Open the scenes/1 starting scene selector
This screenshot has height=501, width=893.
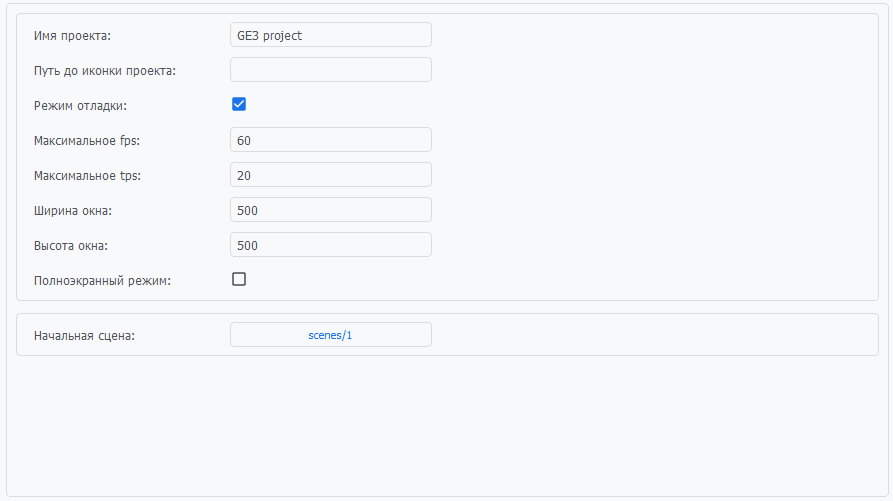pos(330,335)
